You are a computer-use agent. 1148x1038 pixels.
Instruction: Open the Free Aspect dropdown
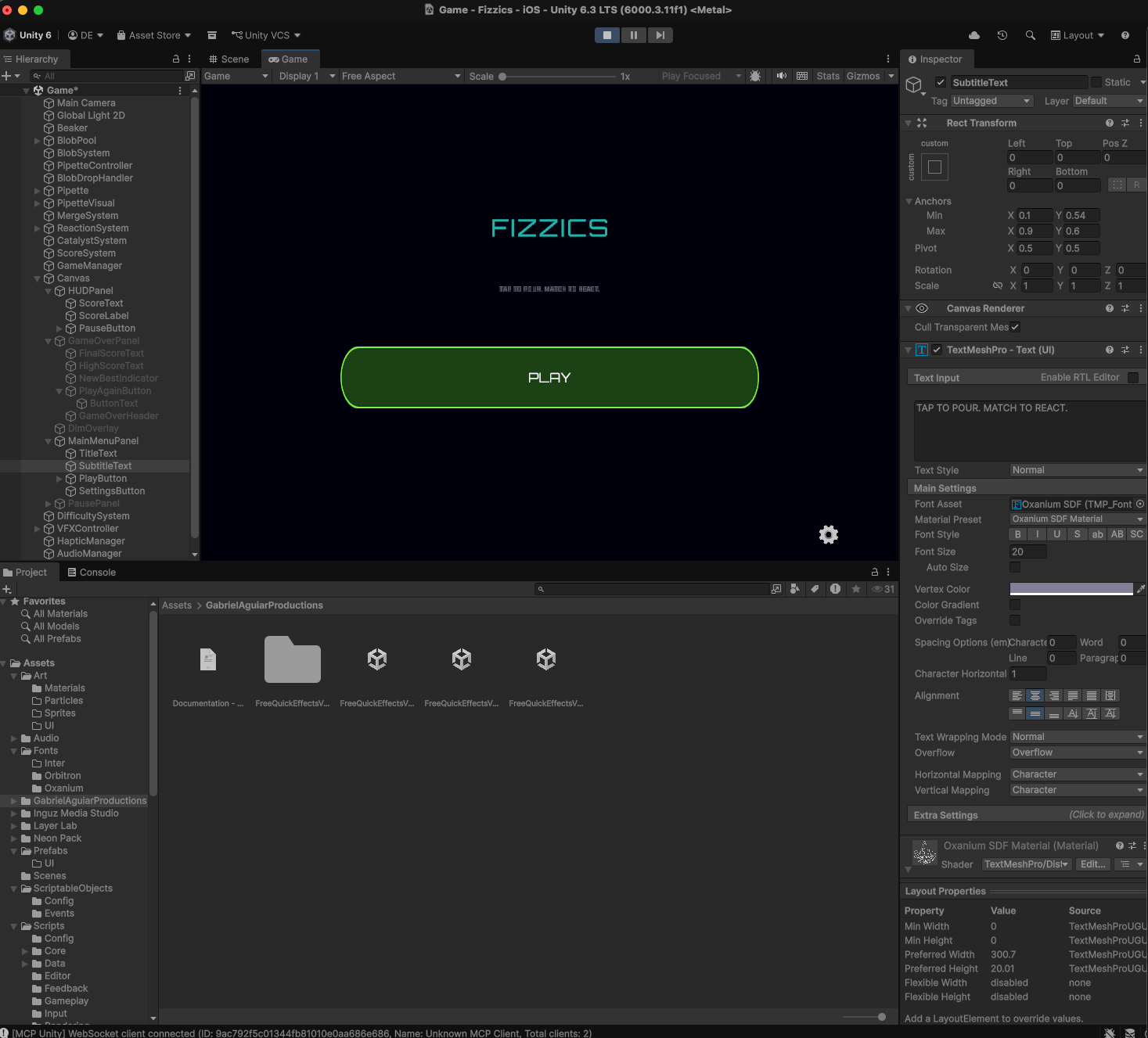[401, 75]
